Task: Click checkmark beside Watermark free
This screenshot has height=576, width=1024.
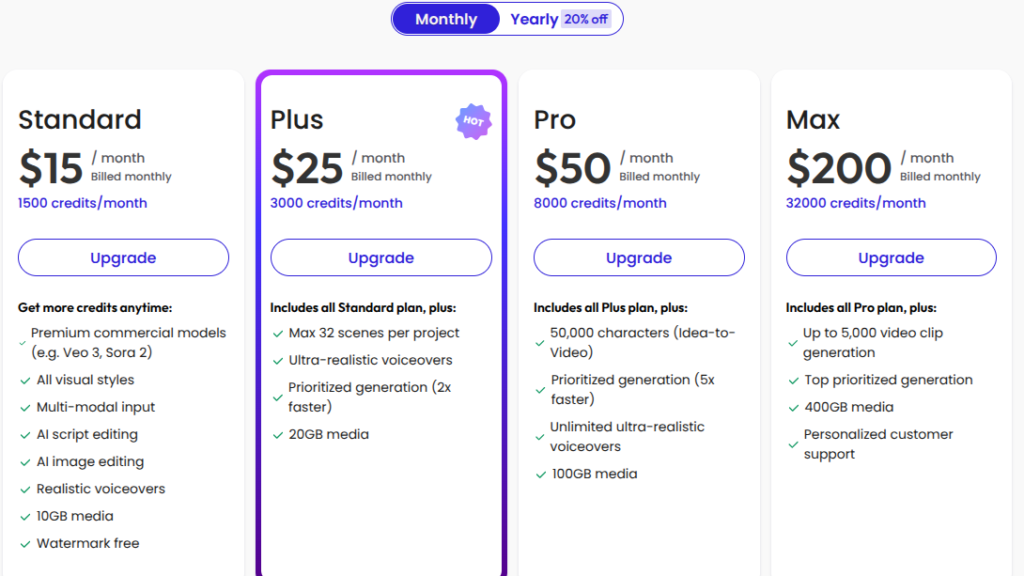Action: click(x=25, y=544)
